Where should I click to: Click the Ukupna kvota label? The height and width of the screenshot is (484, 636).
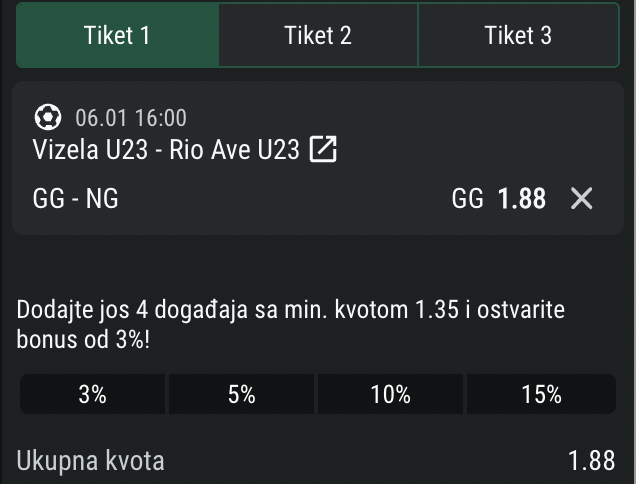tap(91, 461)
